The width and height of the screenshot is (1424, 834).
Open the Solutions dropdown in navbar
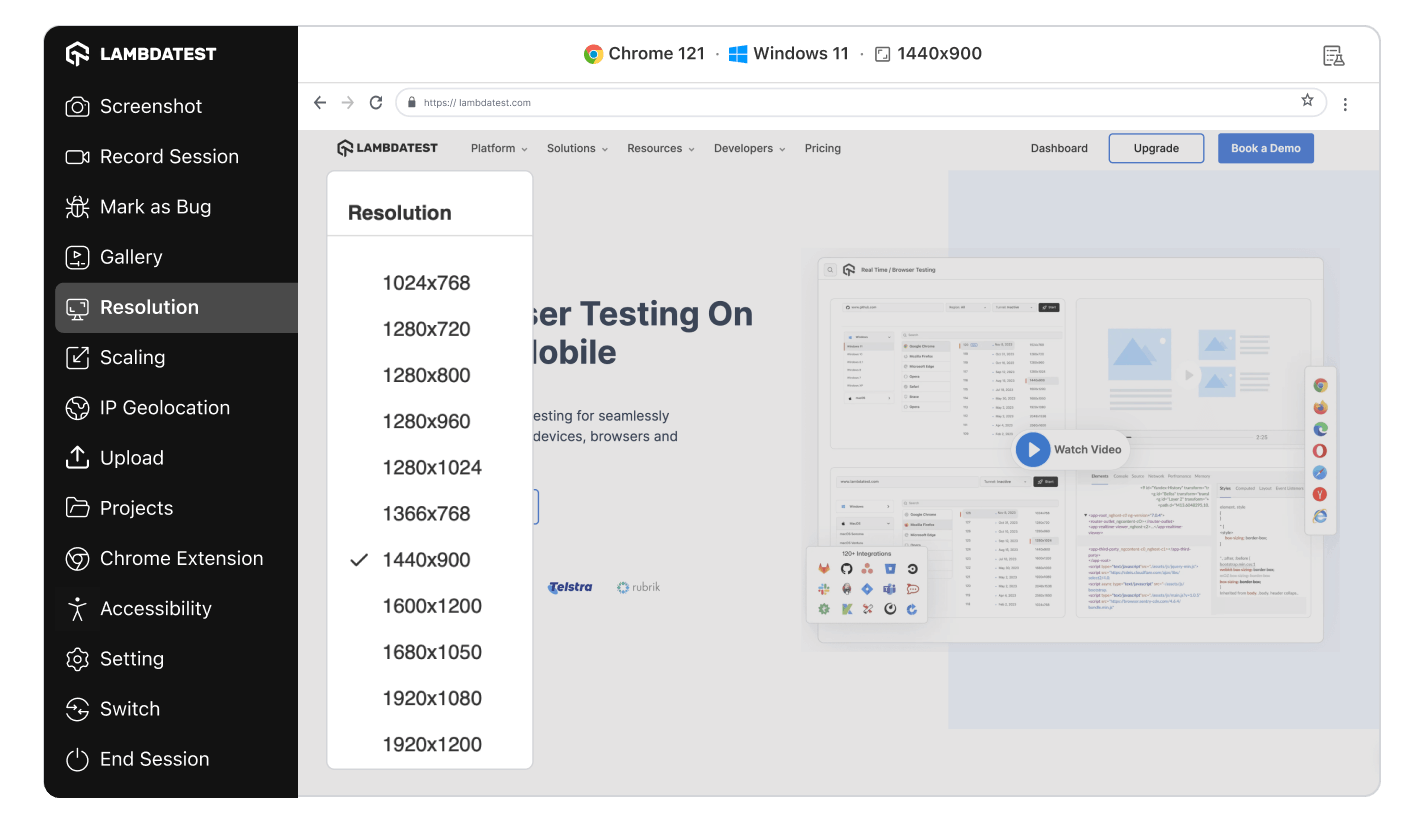[x=577, y=148]
